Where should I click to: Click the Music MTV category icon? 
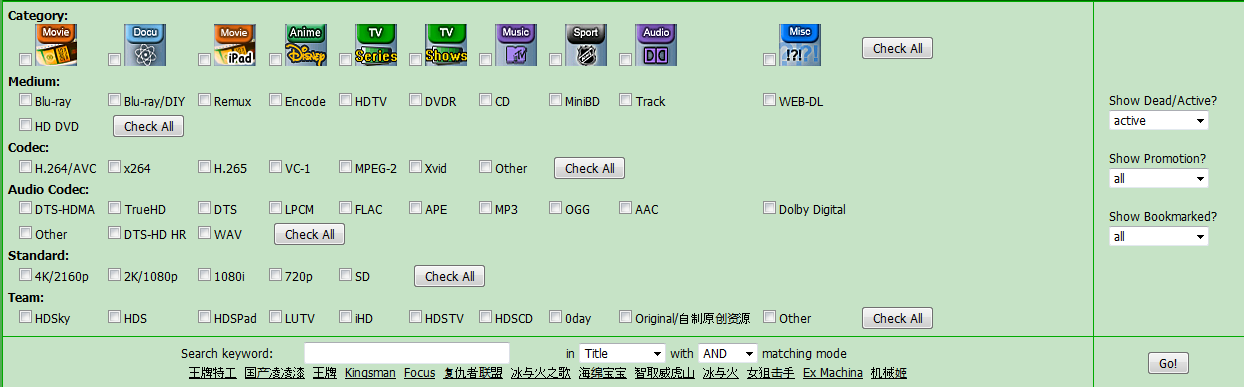tap(516, 45)
